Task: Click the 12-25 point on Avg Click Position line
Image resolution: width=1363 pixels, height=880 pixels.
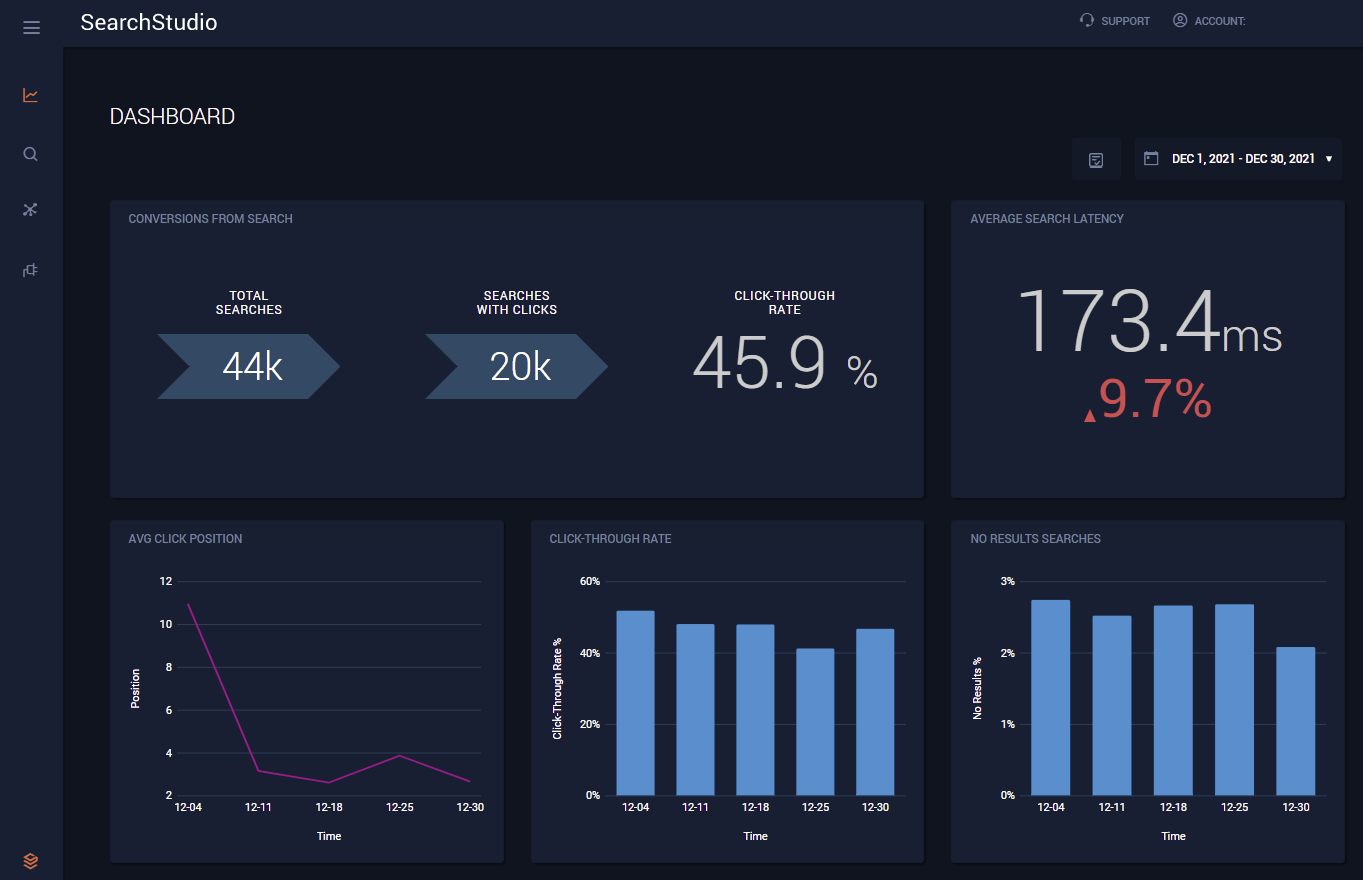Action: (399, 755)
